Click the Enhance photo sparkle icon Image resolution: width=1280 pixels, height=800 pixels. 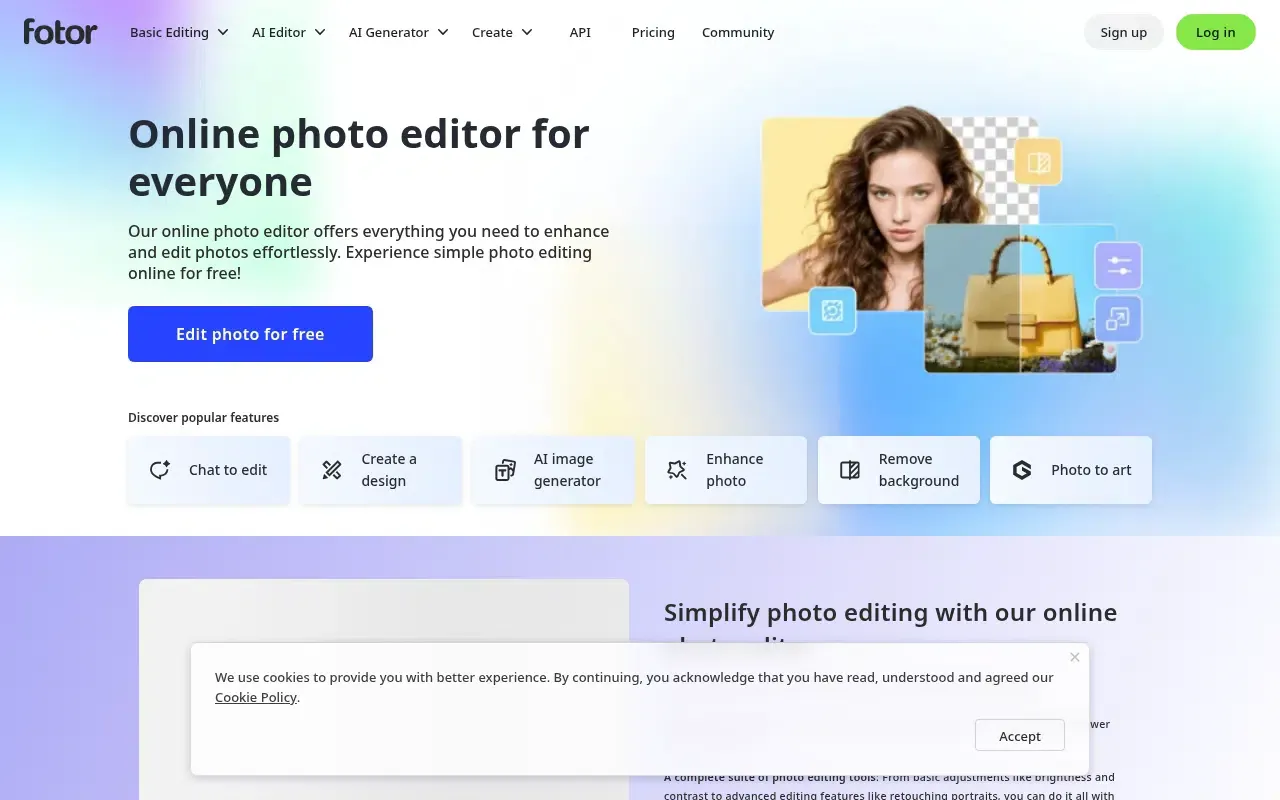pyautogui.click(x=677, y=470)
